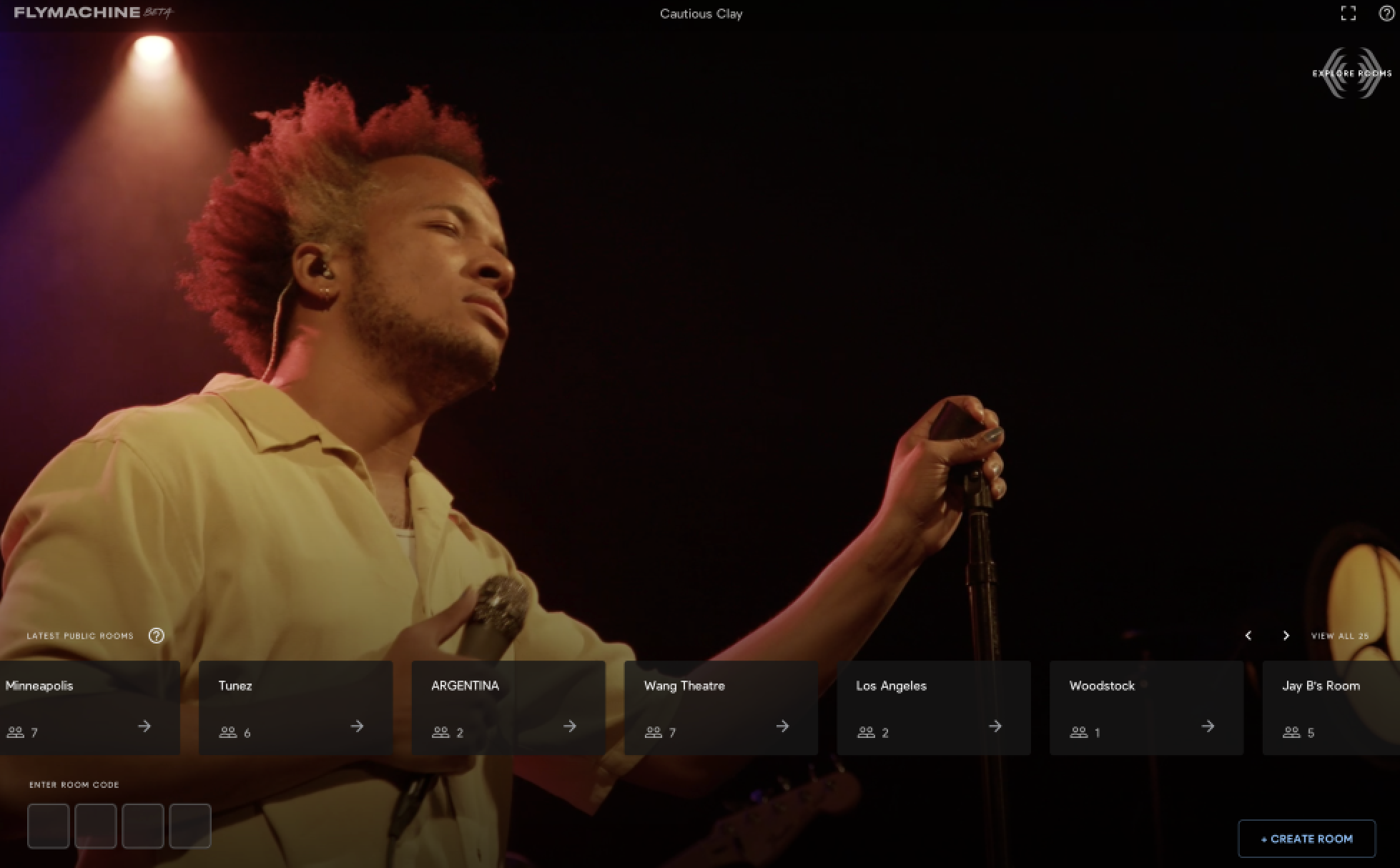Enter the Tunez room using arrow
1400x868 pixels.
[357, 726]
